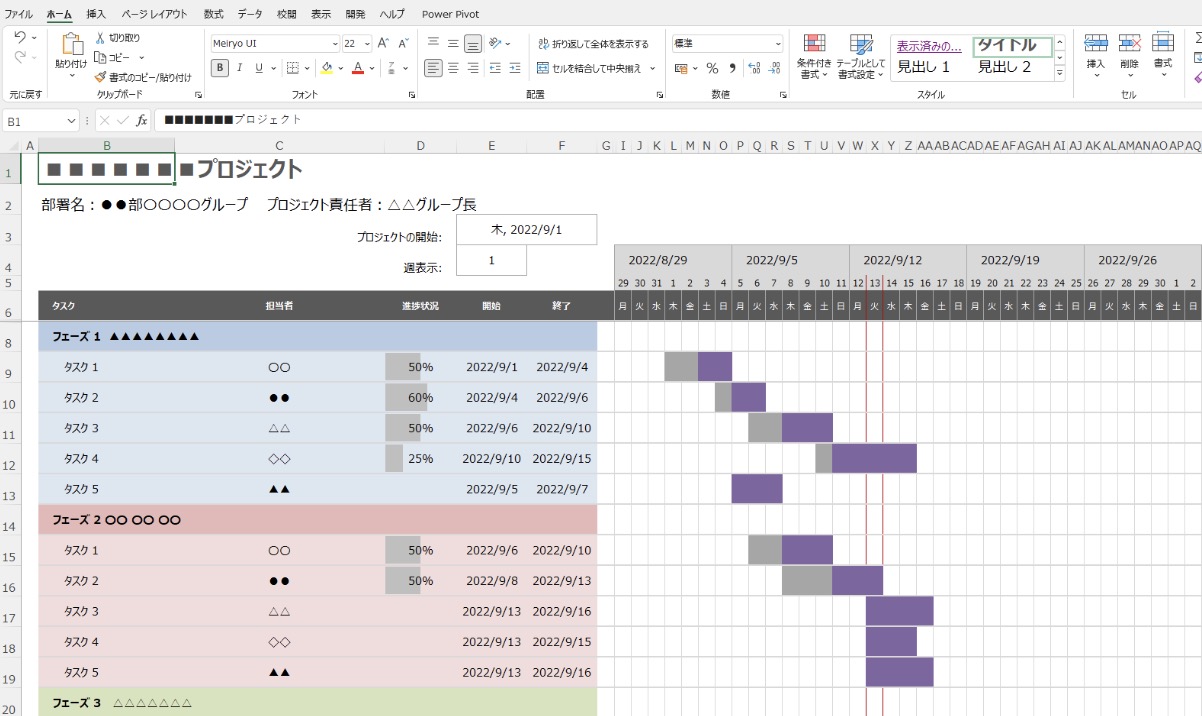Open the font group dialog launcher
The height and width of the screenshot is (716, 1202).
411,94
